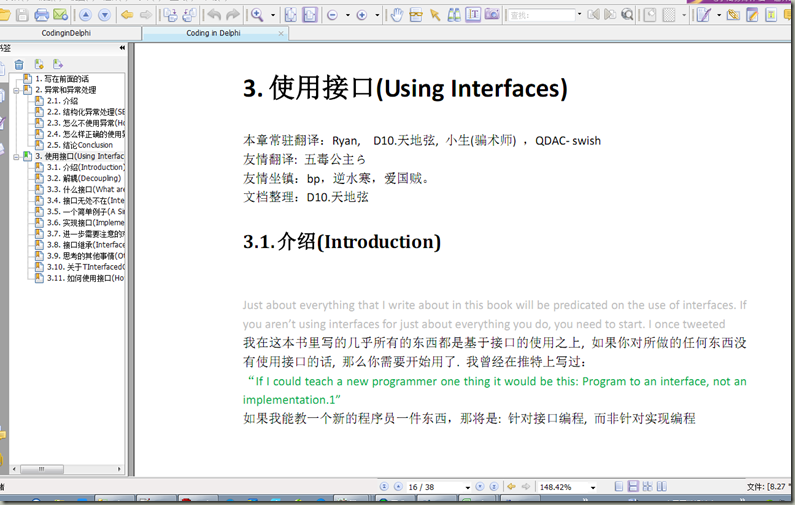Screen dimensions: 795x505
Task: Open the zoom in dropdown arrow
Action: point(377,16)
